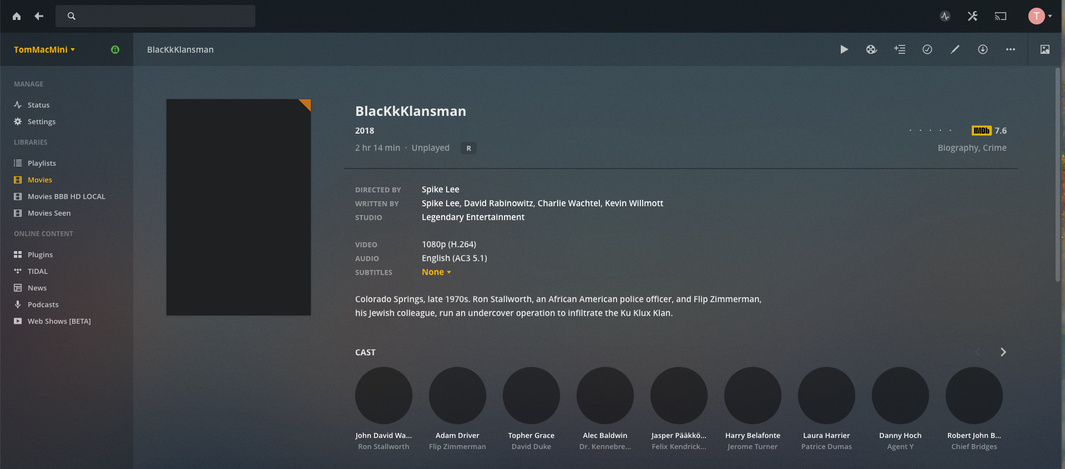The image size is (1065, 469).
Task: Open Adam Driver cast photo
Action: coord(457,396)
